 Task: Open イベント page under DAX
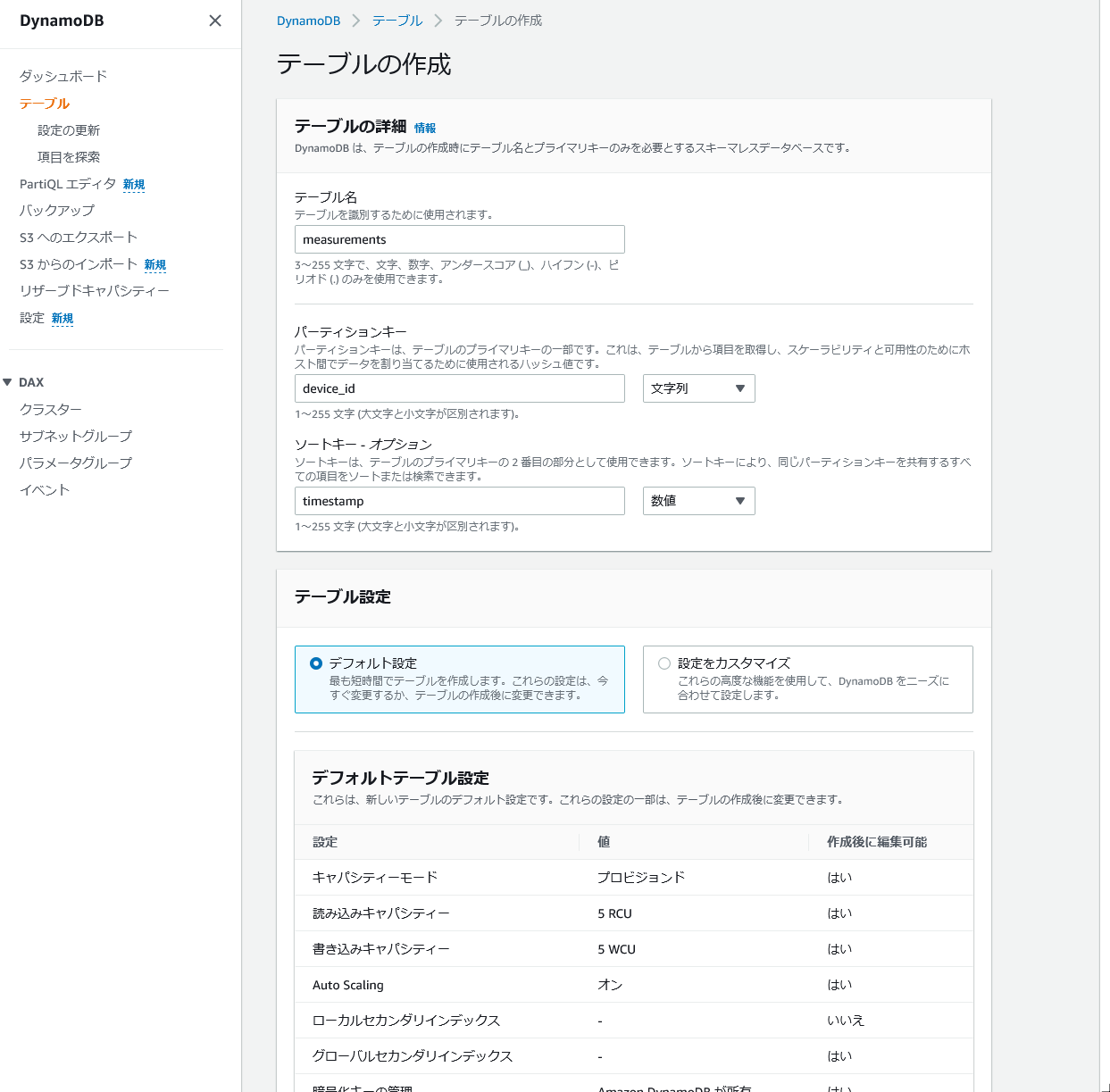(x=45, y=489)
